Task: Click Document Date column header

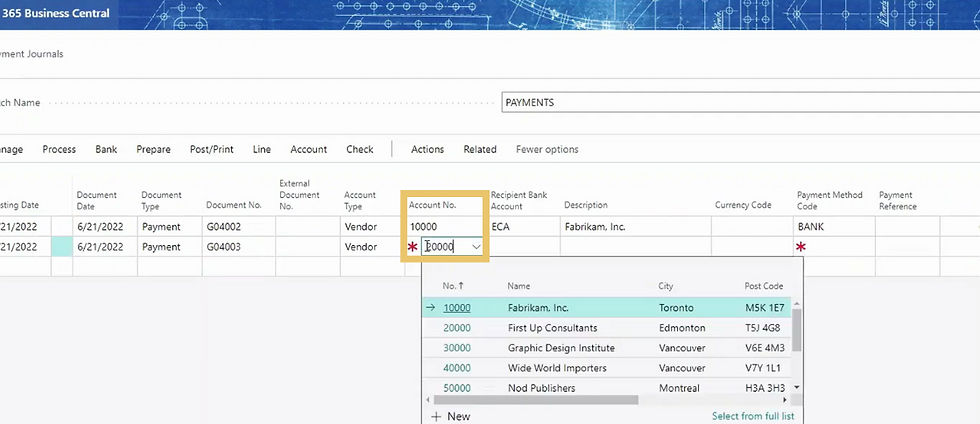Action: point(97,200)
